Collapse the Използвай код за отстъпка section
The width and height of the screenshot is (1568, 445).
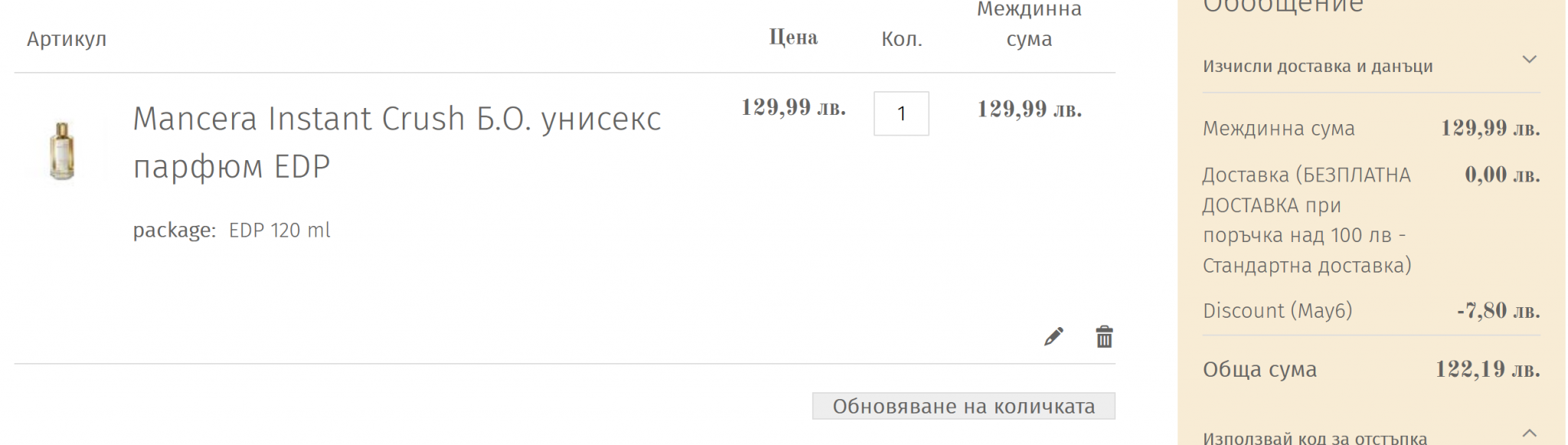(x=1529, y=434)
